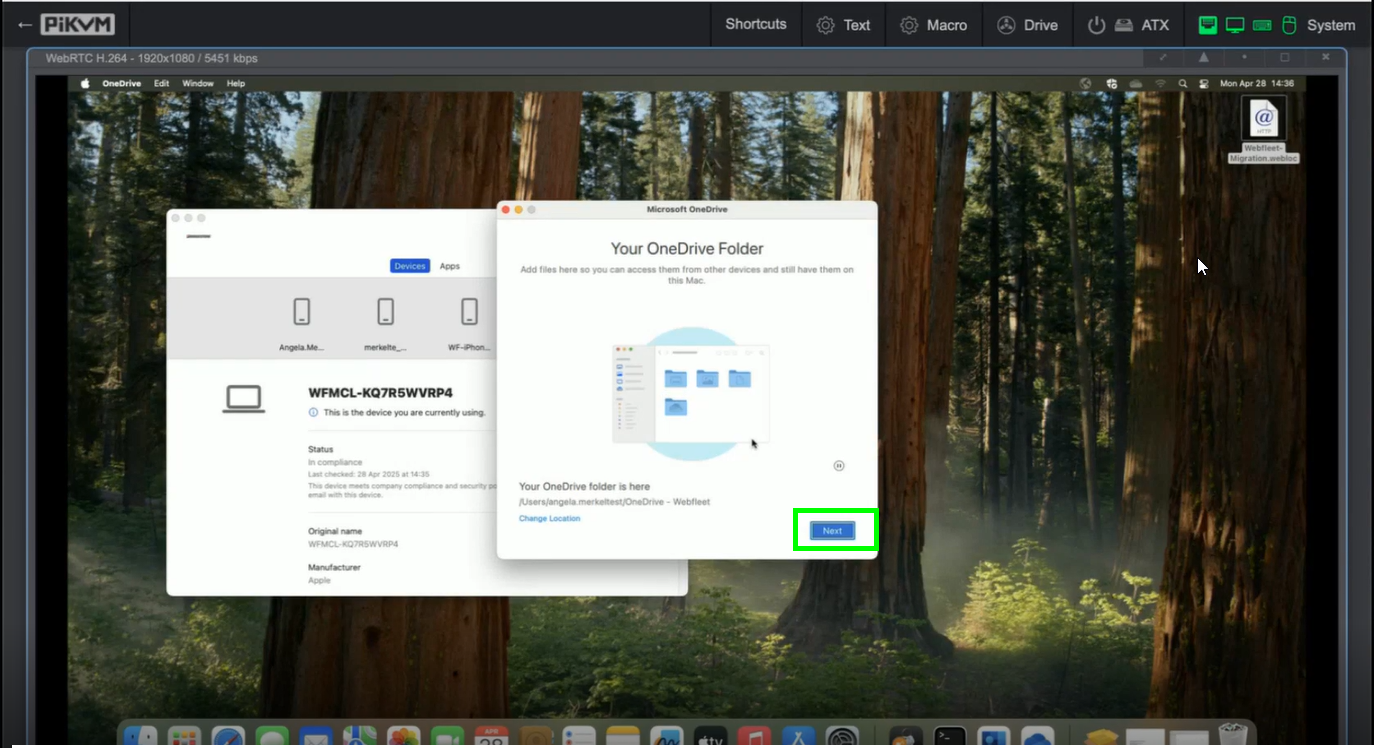Pause the OneDrive folder animation
The height and width of the screenshot is (748, 1374).
pyautogui.click(x=839, y=465)
